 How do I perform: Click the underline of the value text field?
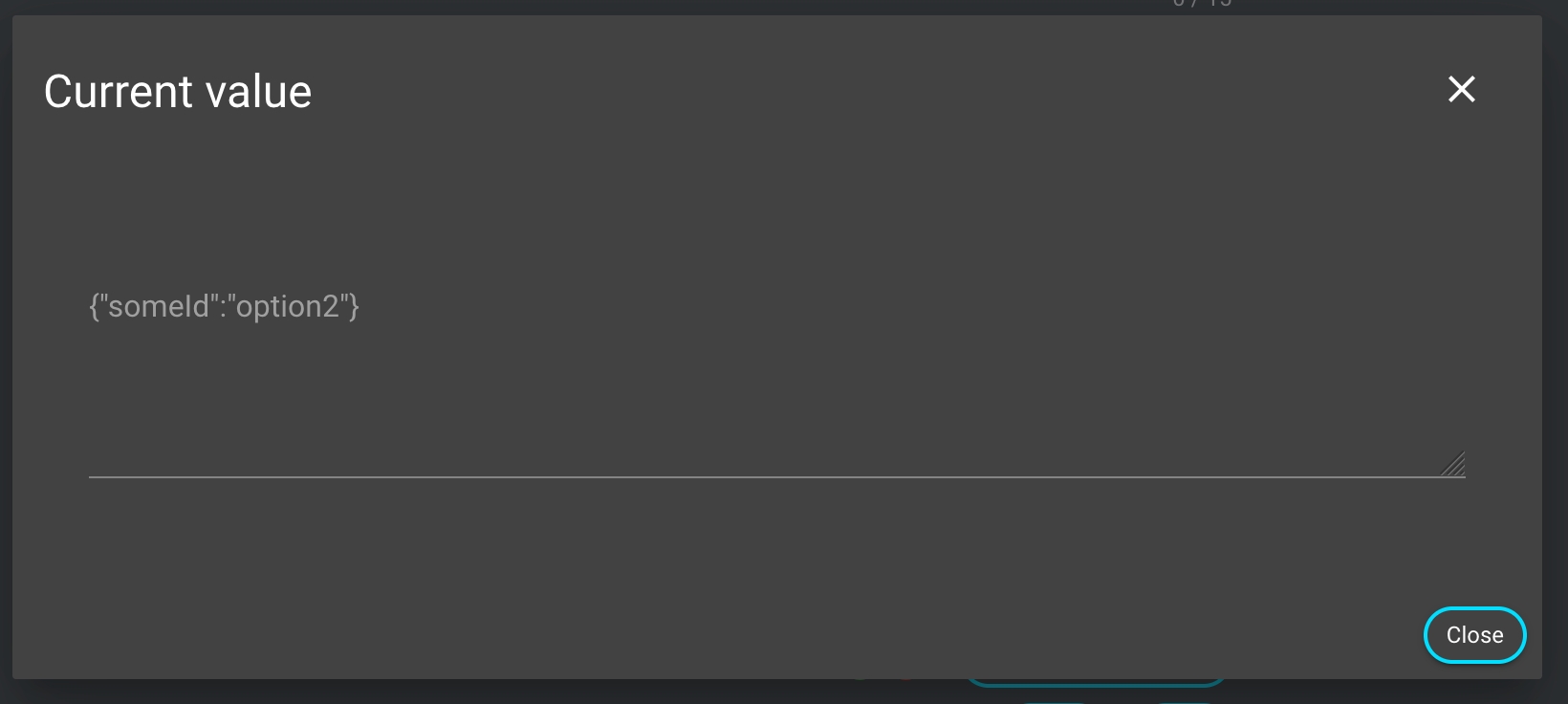[776, 476]
